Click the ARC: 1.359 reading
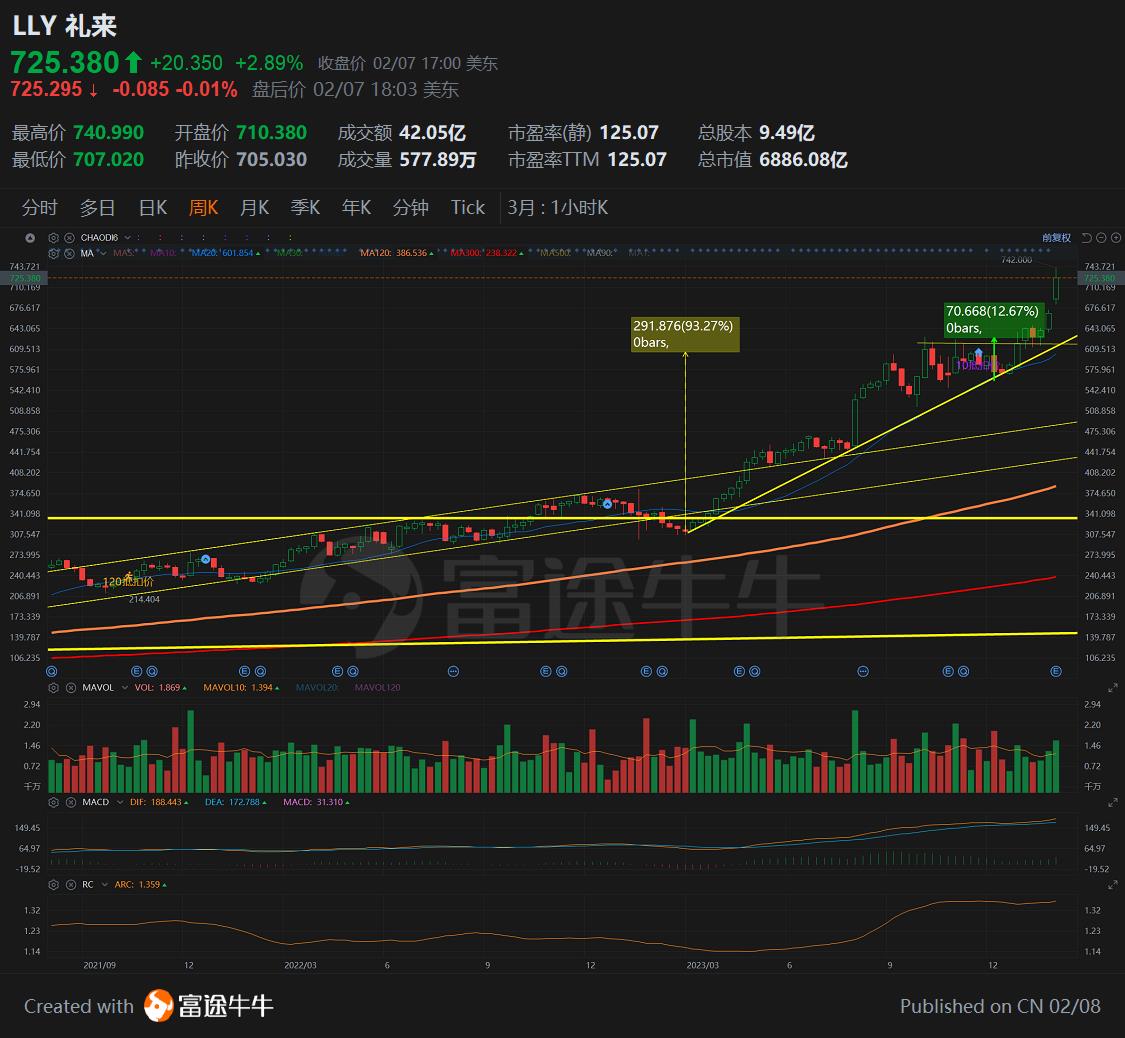The width and height of the screenshot is (1125, 1038). pos(141,884)
